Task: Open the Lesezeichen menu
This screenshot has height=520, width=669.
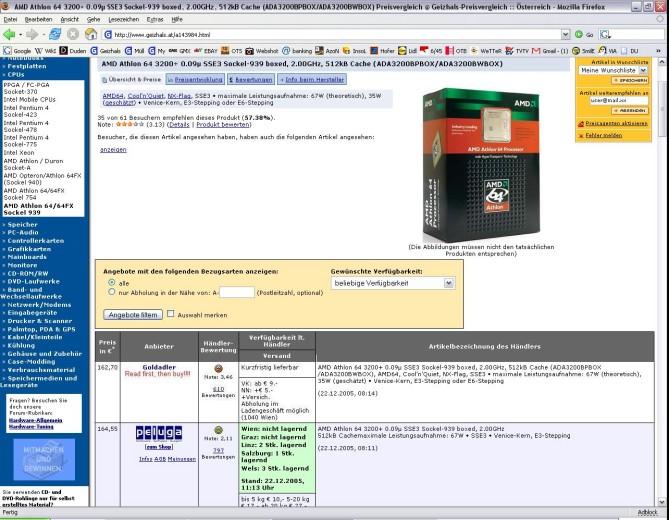Action: click(124, 20)
